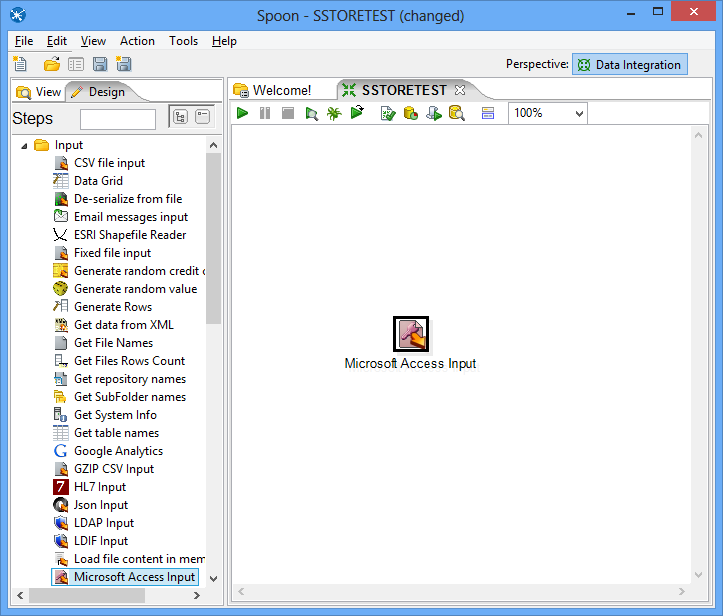Screen dimensions: 723x616
Task: Close the SSTORETEST tab
Action: (x=460, y=90)
